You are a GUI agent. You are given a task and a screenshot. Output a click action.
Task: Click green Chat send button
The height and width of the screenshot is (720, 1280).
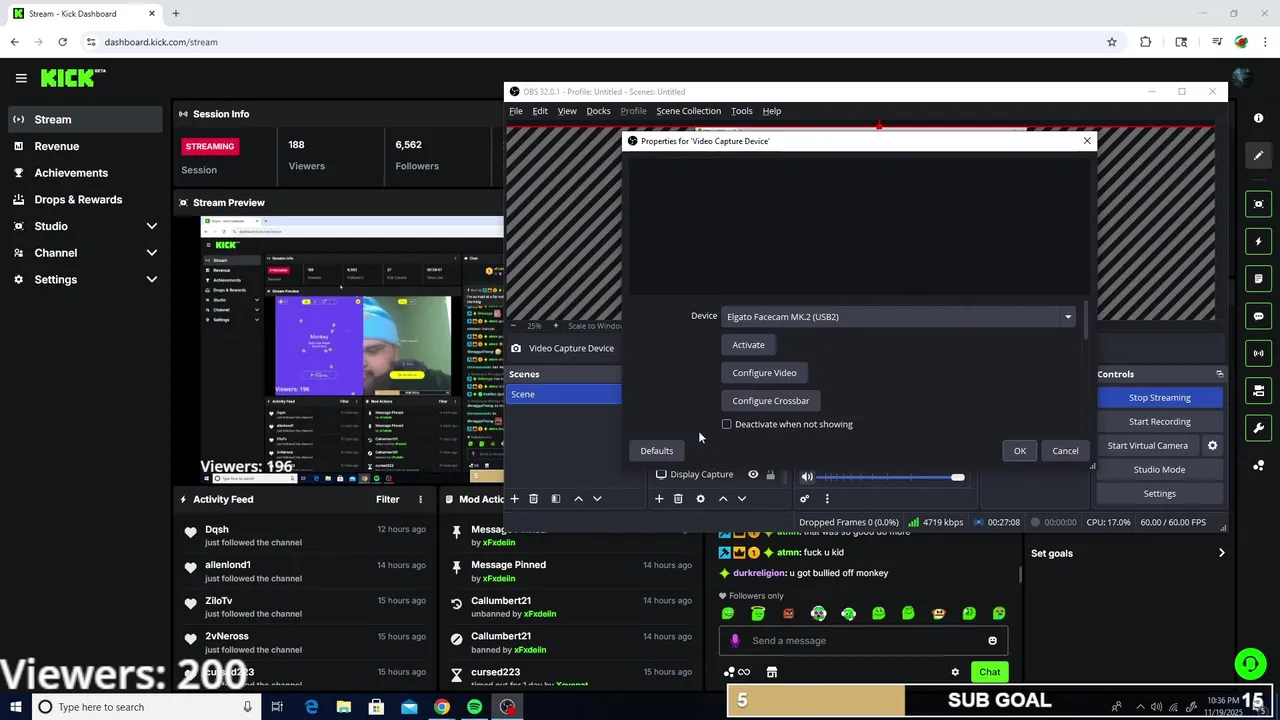(989, 672)
